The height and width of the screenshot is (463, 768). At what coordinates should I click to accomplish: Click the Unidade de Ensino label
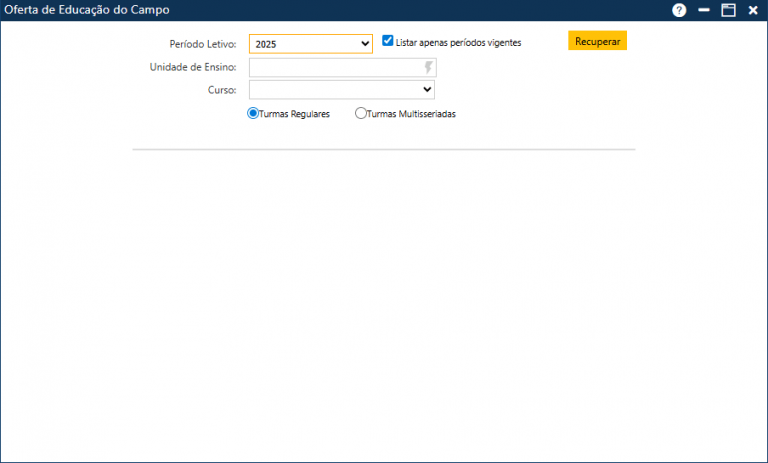coord(193,67)
